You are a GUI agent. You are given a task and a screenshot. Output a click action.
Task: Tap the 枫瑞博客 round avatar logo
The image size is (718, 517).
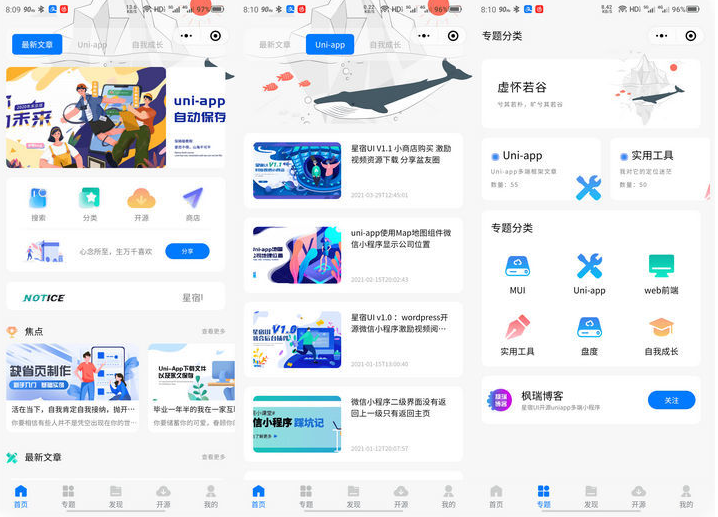click(500, 400)
